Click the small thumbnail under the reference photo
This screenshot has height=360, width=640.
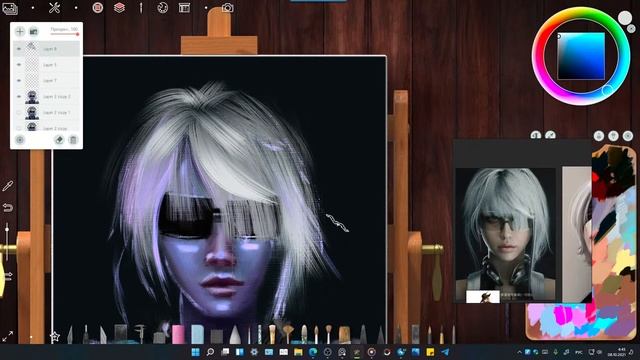pyautogui.click(x=483, y=297)
